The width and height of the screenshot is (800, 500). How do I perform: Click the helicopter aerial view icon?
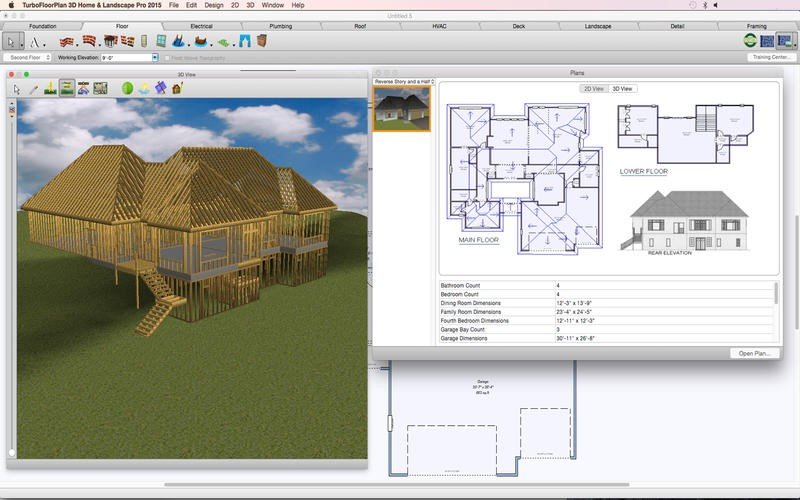[x=83, y=88]
